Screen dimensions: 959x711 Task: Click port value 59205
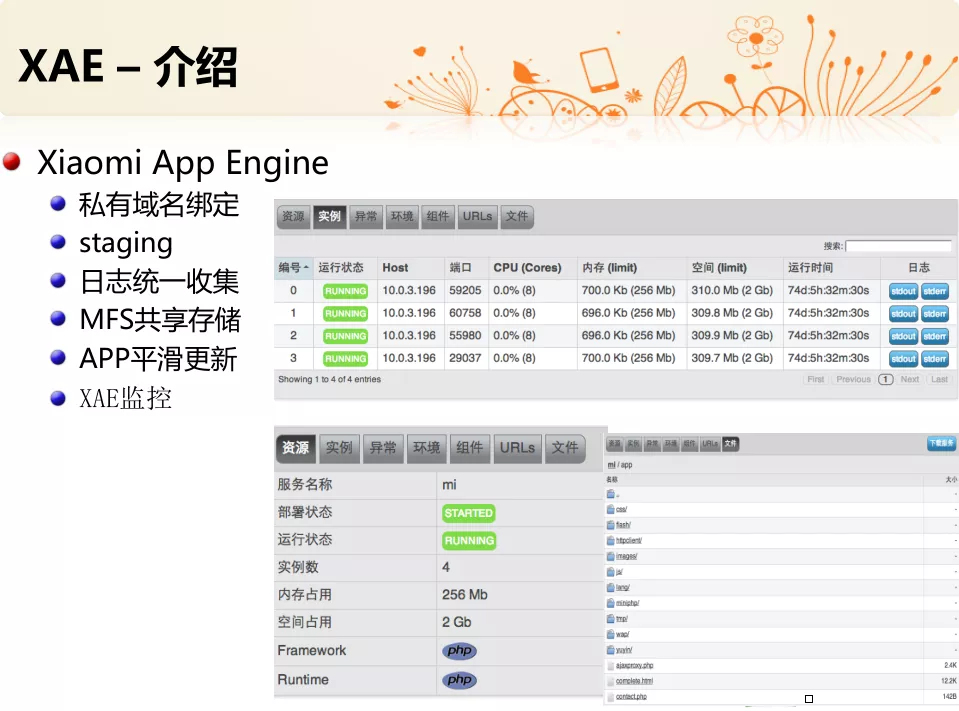point(465,290)
